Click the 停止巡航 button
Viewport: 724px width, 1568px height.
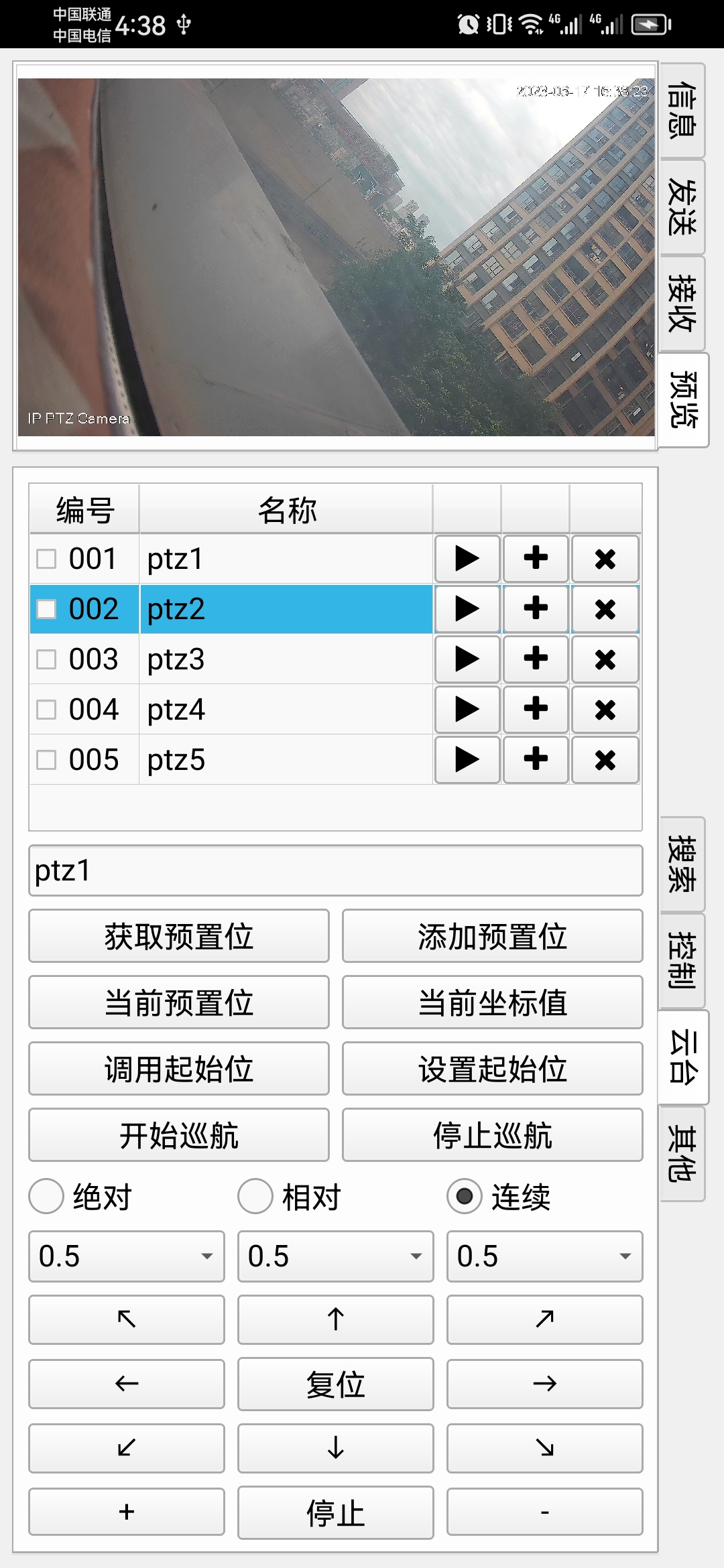(492, 1135)
